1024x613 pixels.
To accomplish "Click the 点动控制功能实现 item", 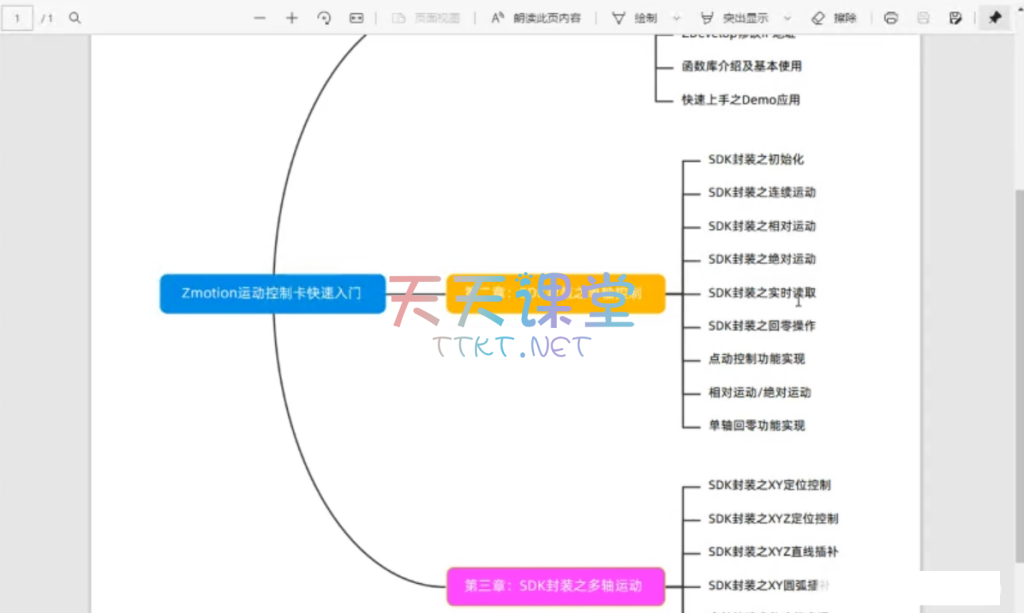I will (756, 359).
